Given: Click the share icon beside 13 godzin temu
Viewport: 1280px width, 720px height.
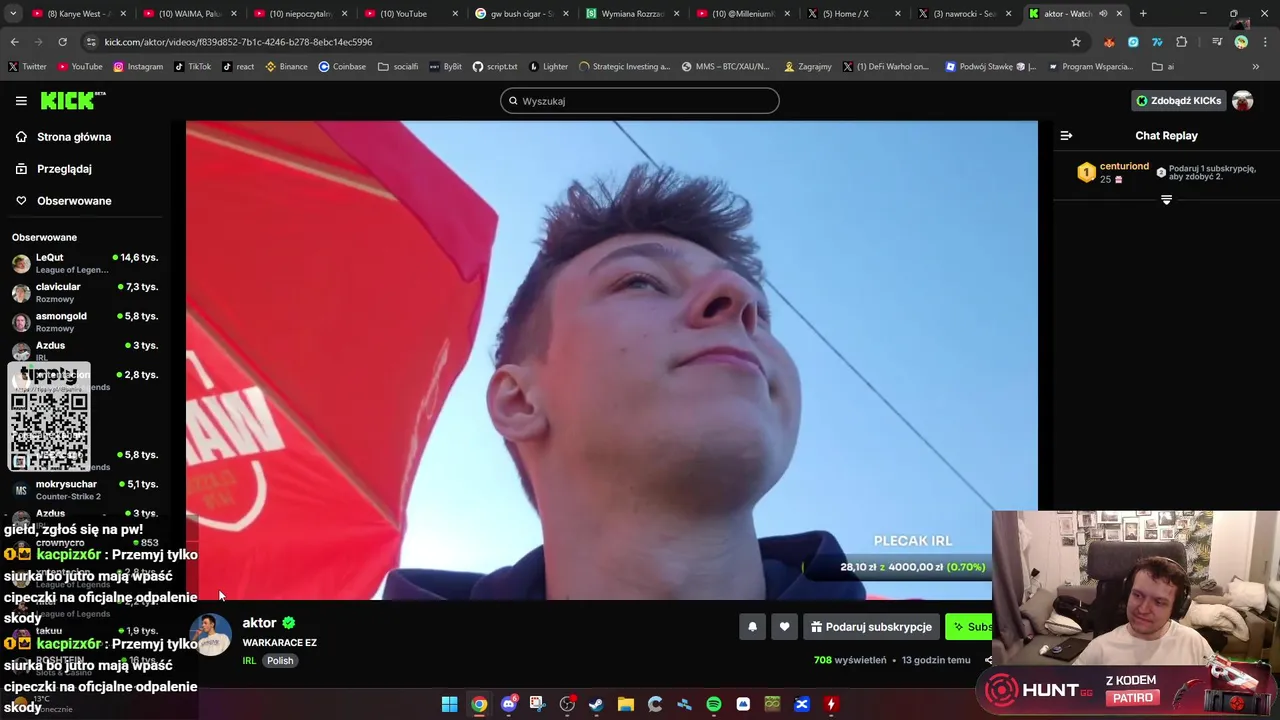Looking at the screenshot, I should 988,660.
